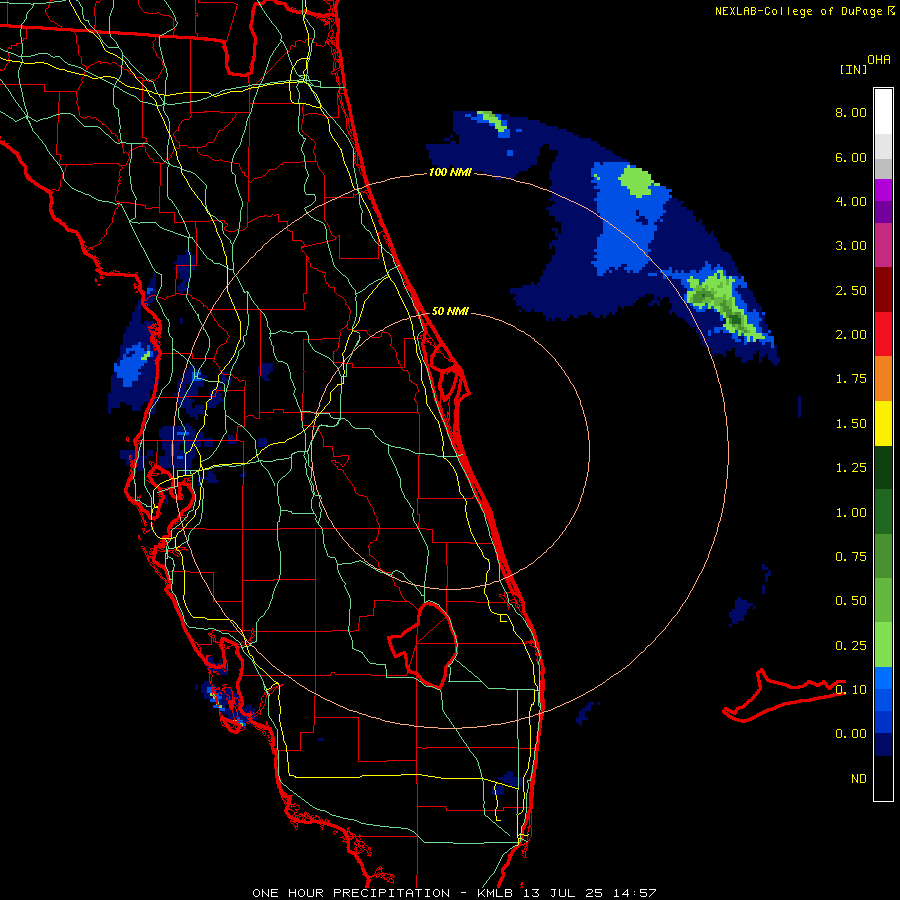Click the lightest green 0.25 legend block
900x900 pixels.
pos(883,645)
